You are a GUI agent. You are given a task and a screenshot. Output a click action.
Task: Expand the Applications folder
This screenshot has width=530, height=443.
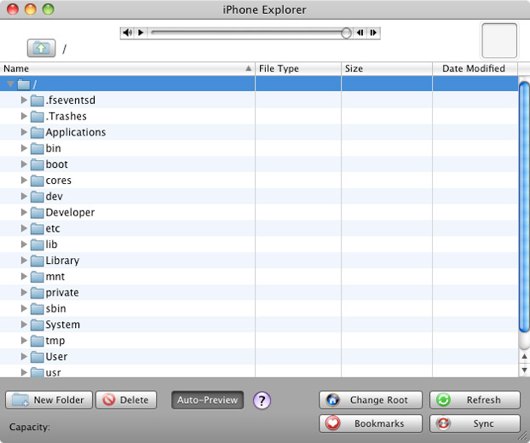[x=24, y=132]
